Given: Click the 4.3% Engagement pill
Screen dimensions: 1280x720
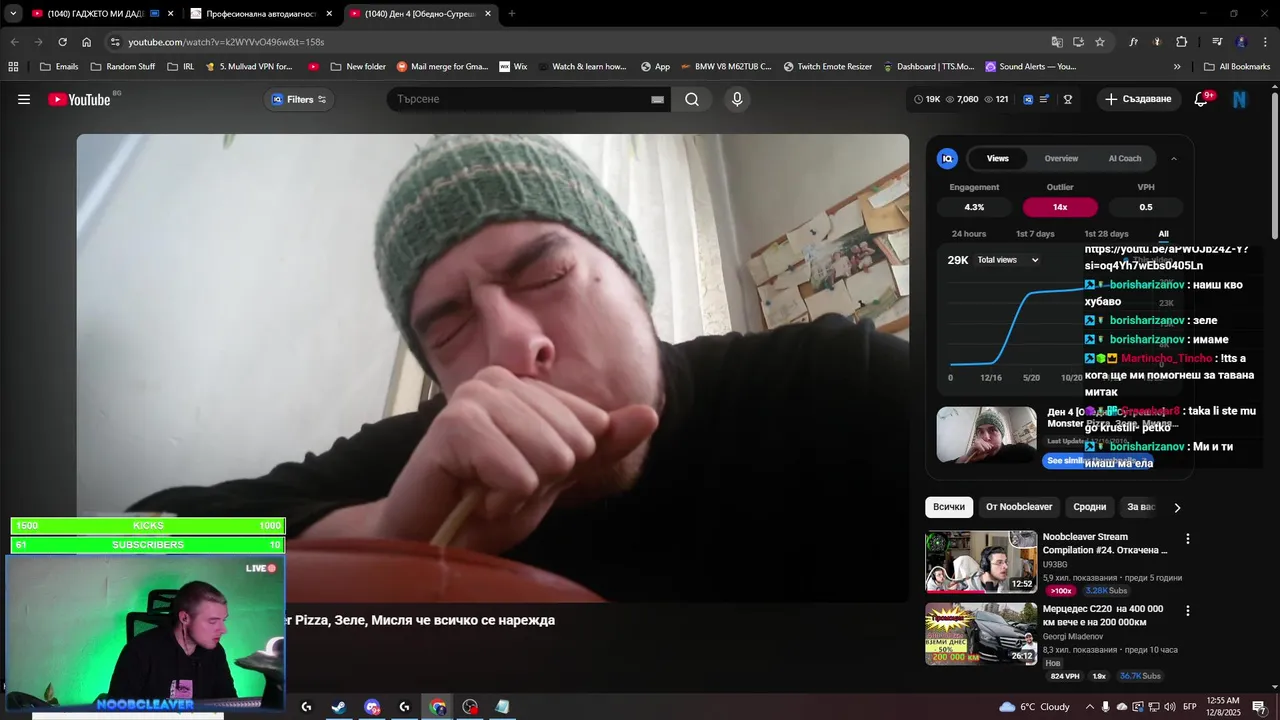Looking at the screenshot, I should tap(974, 207).
